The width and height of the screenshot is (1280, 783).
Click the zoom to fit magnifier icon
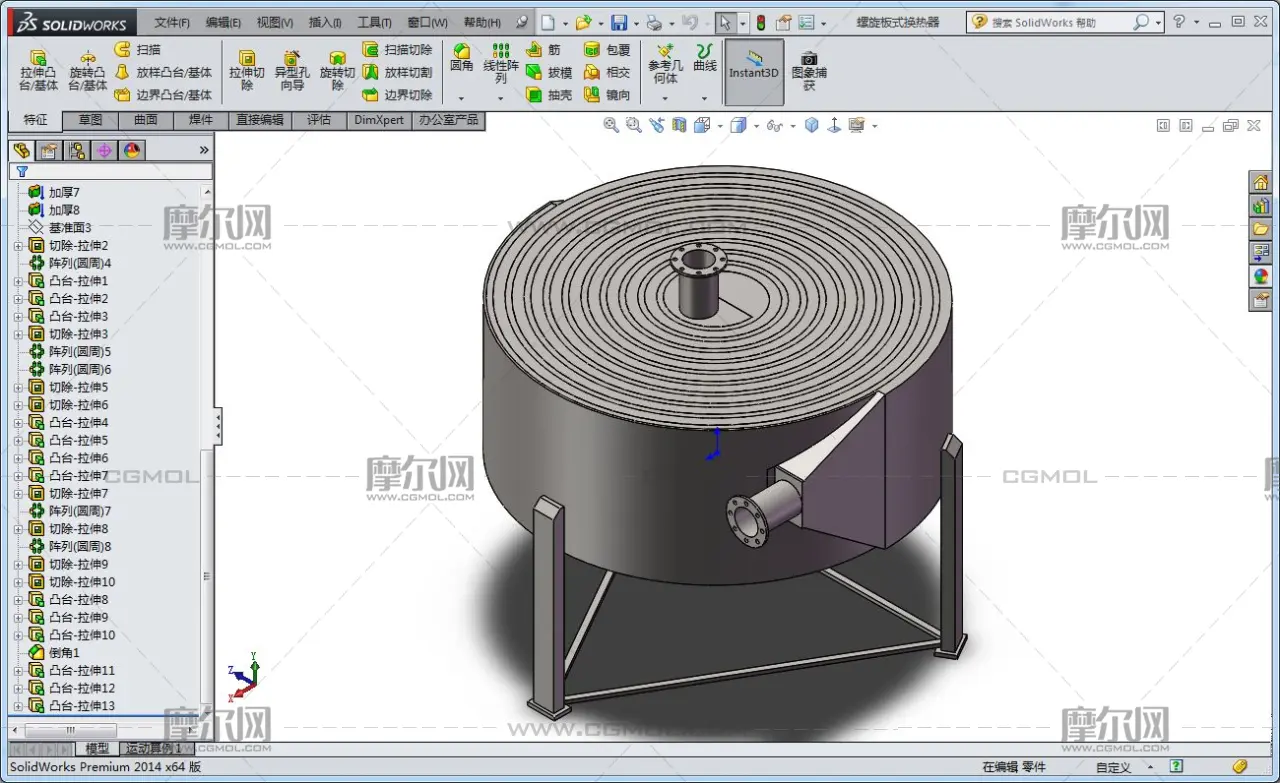click(x=611, y=125)
